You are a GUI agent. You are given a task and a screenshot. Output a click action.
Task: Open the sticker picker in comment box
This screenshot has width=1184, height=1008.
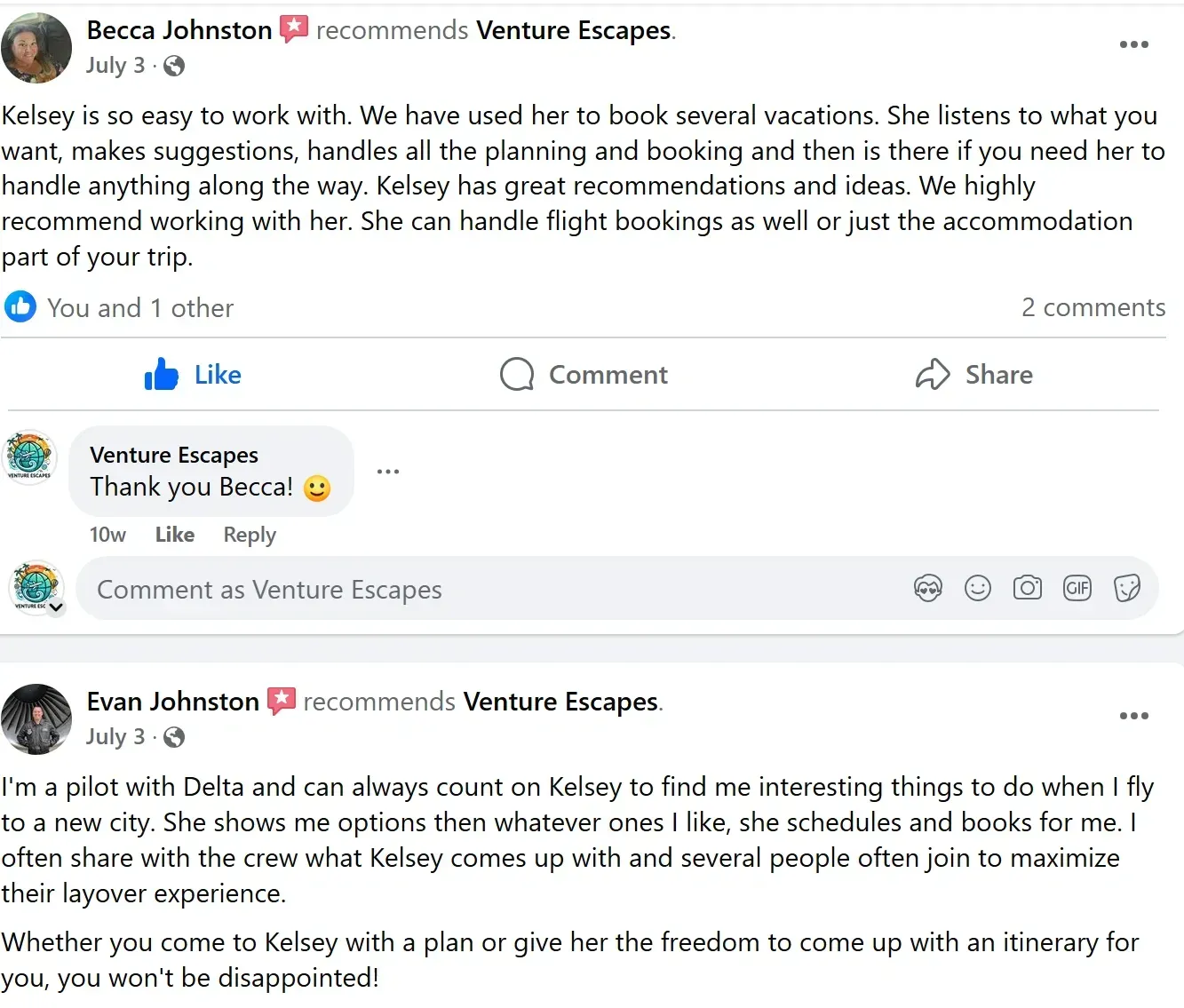click(1127, 588)
